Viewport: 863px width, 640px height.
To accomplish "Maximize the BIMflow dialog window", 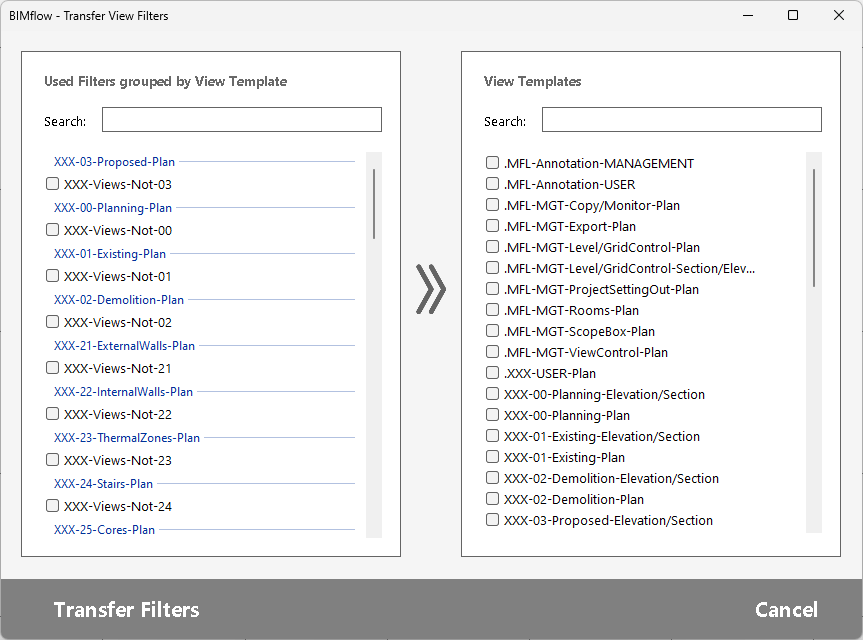I will pos(793,15).
